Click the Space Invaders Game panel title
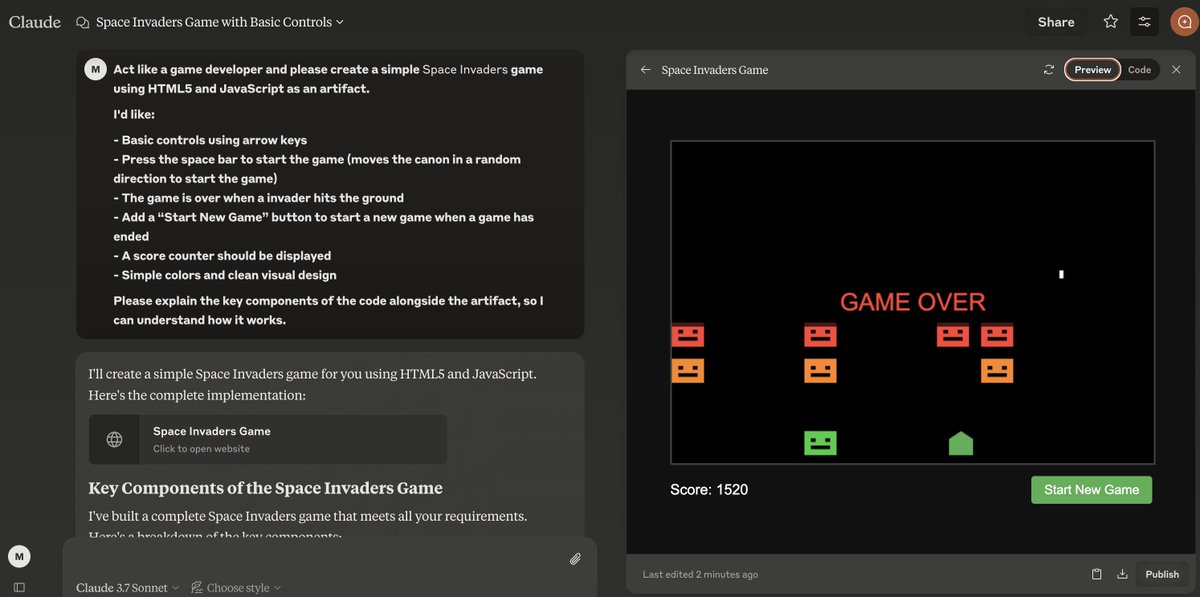This screenshot has height=597, width=1200. tap(715, 70)
